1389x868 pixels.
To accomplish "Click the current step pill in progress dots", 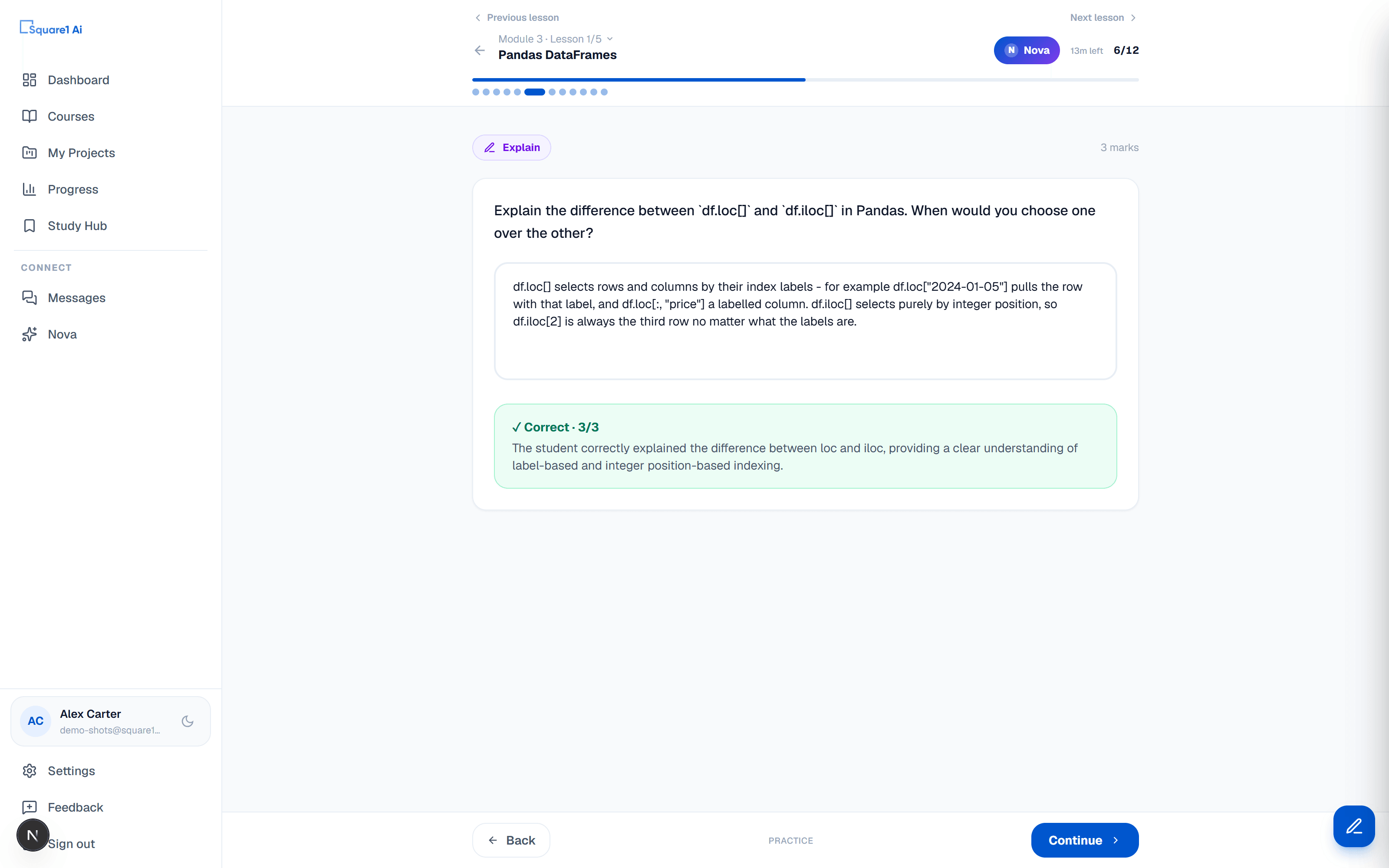I will 534,92.
